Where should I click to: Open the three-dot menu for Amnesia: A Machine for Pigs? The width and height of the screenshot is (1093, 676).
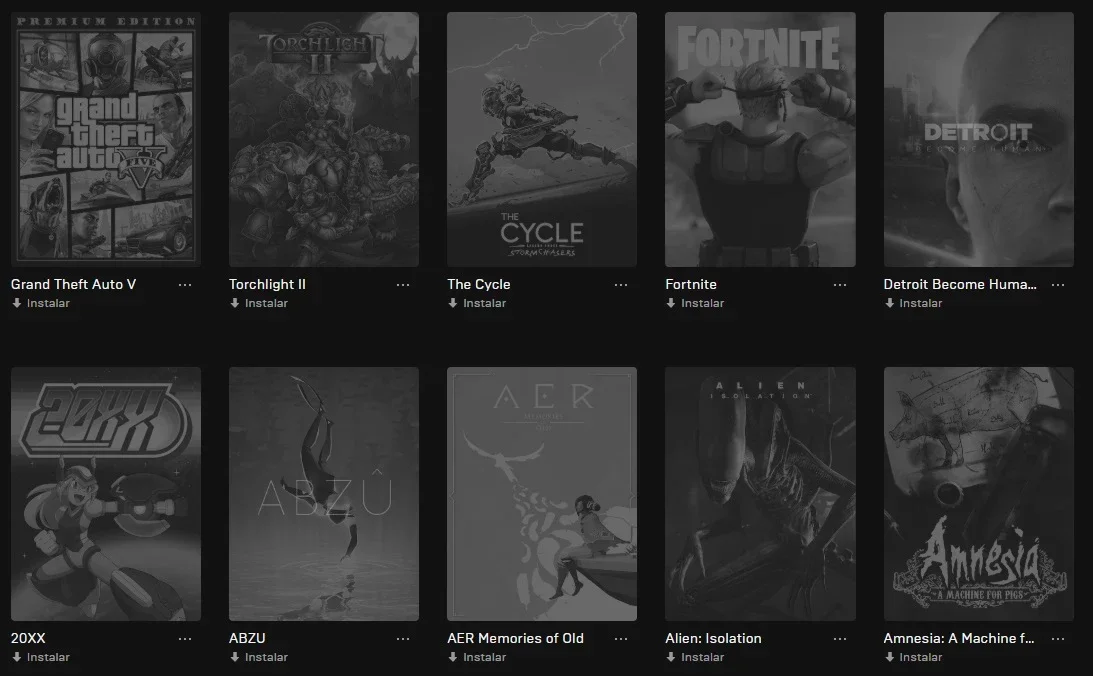pos(1058,639)
